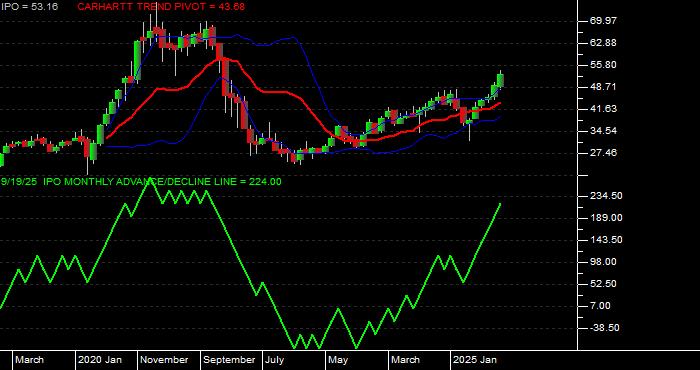Click the 55.80 price axis value

click(603, 65)
